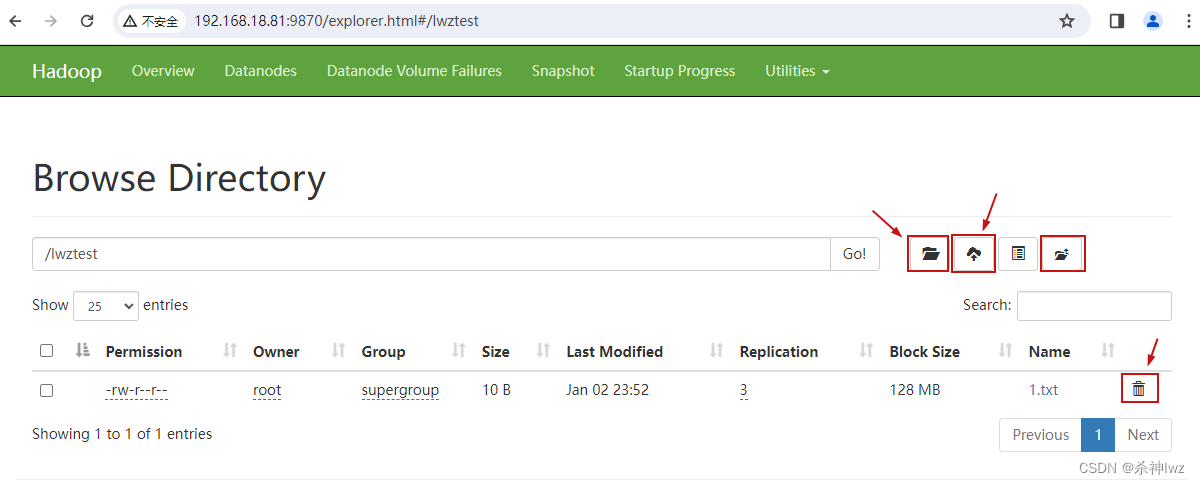Open the browser side panel icon

click(x=1117, y=21)
